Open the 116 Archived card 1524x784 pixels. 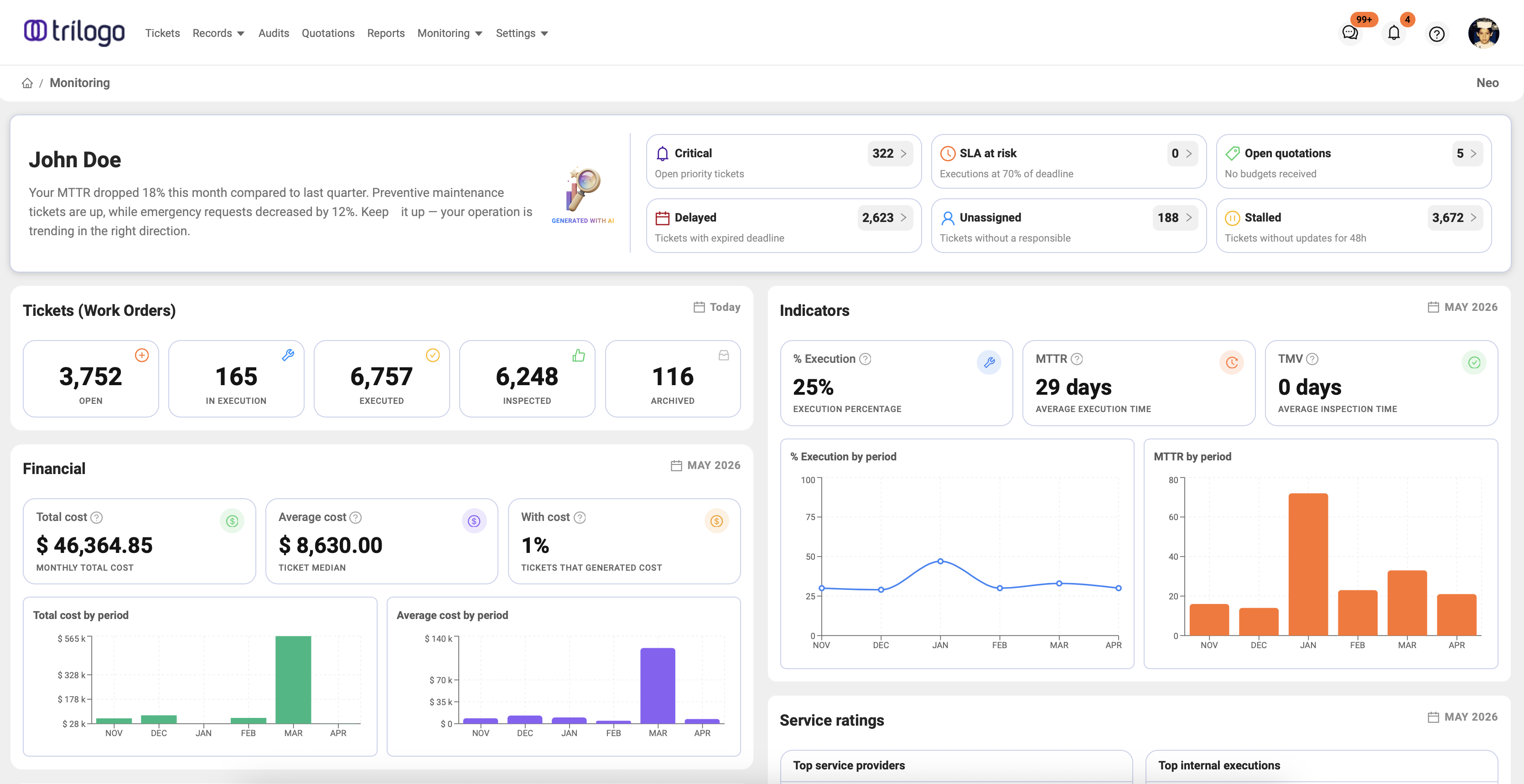673,378
